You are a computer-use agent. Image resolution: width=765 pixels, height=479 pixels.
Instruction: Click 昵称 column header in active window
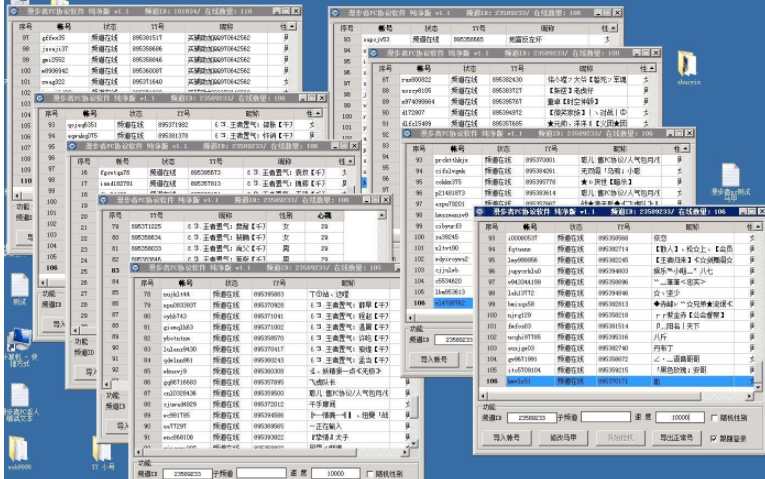(x=693, y=227)
